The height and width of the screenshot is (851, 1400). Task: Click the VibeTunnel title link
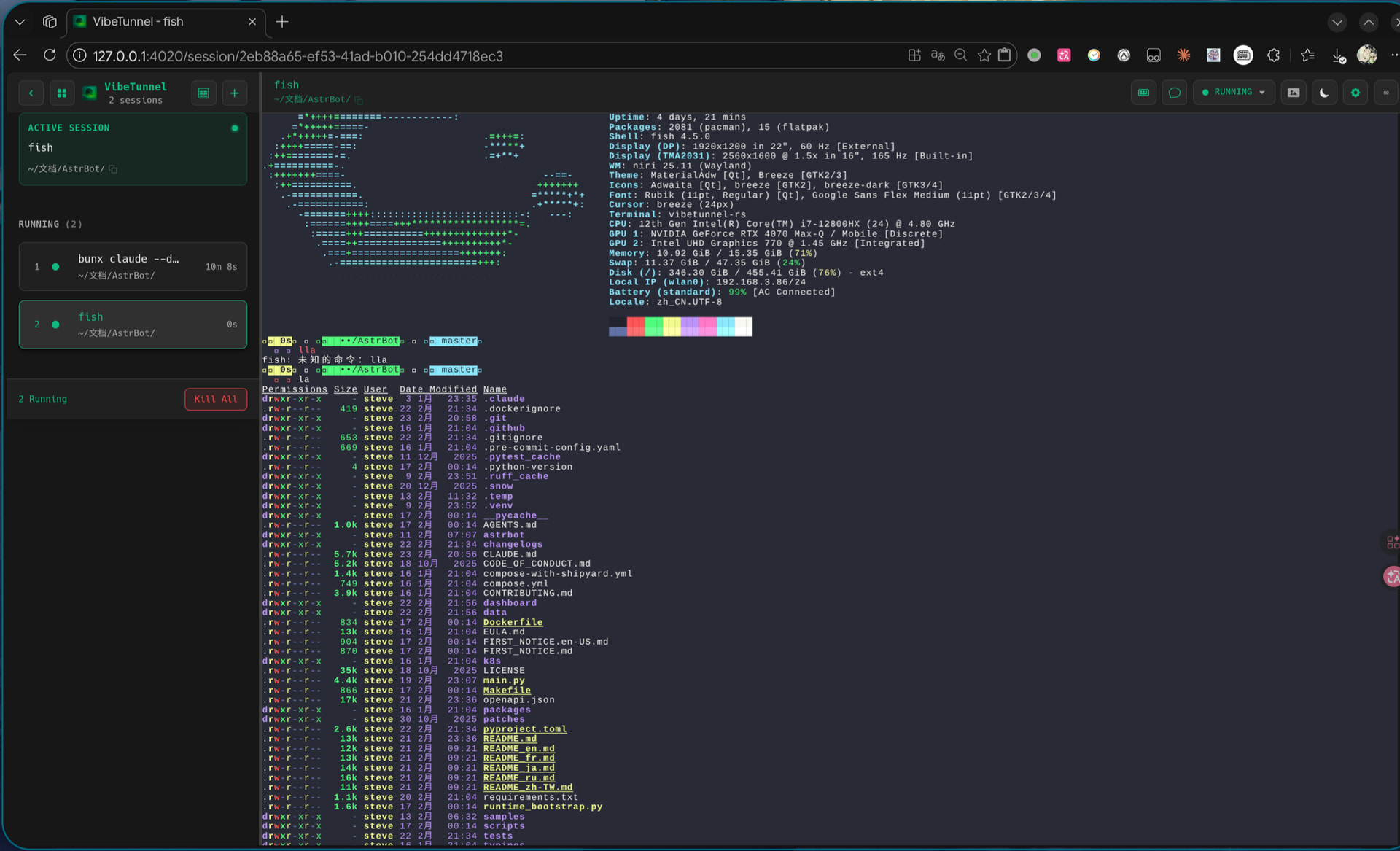pos(135,87)
